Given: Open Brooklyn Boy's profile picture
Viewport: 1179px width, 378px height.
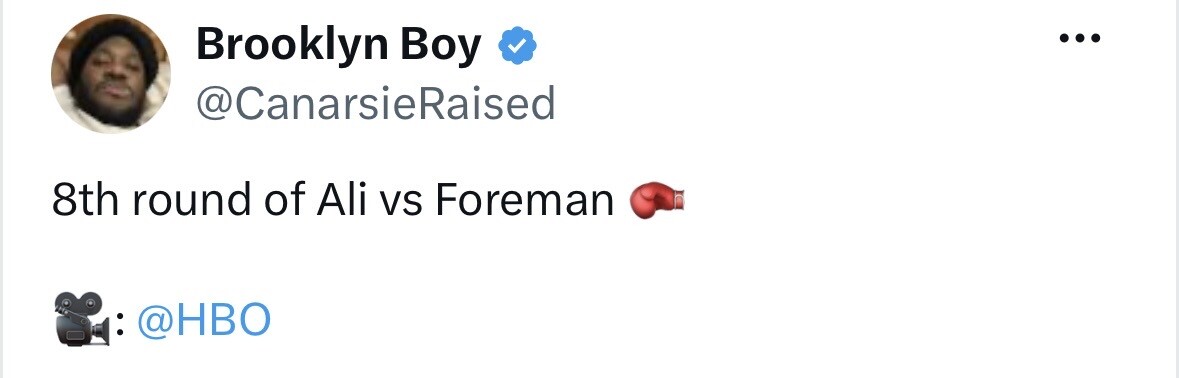Looking at the screenshot, I should (111, 74).
